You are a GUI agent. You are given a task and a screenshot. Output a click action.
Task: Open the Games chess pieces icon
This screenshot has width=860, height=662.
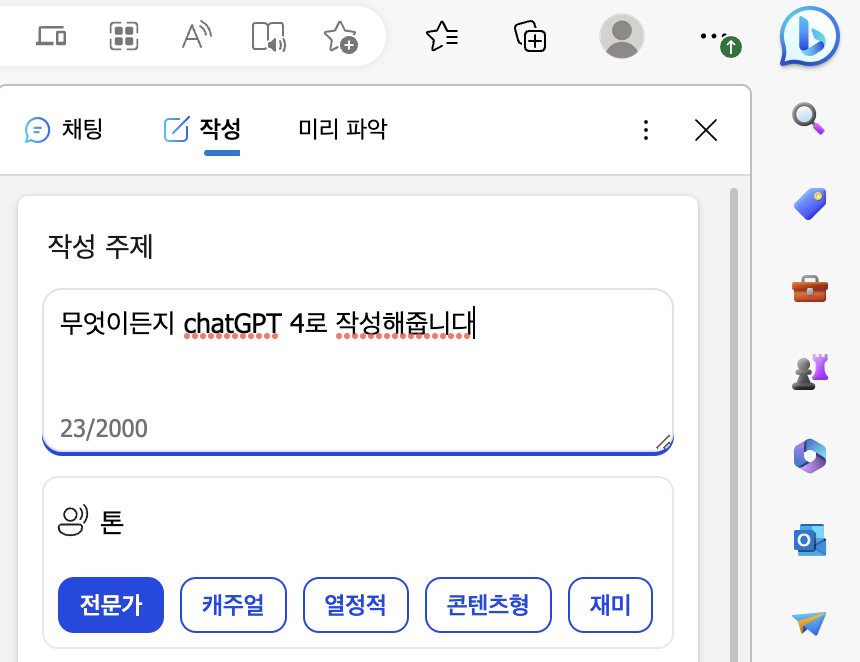tap(810, 372)
